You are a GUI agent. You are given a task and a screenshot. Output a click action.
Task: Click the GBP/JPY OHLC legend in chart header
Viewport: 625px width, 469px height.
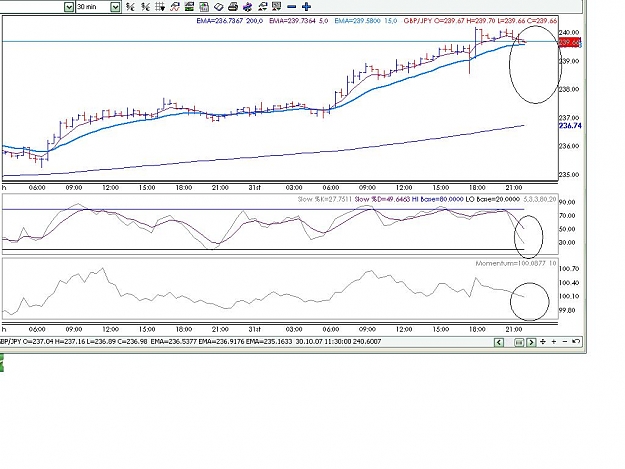pos(480,21)
